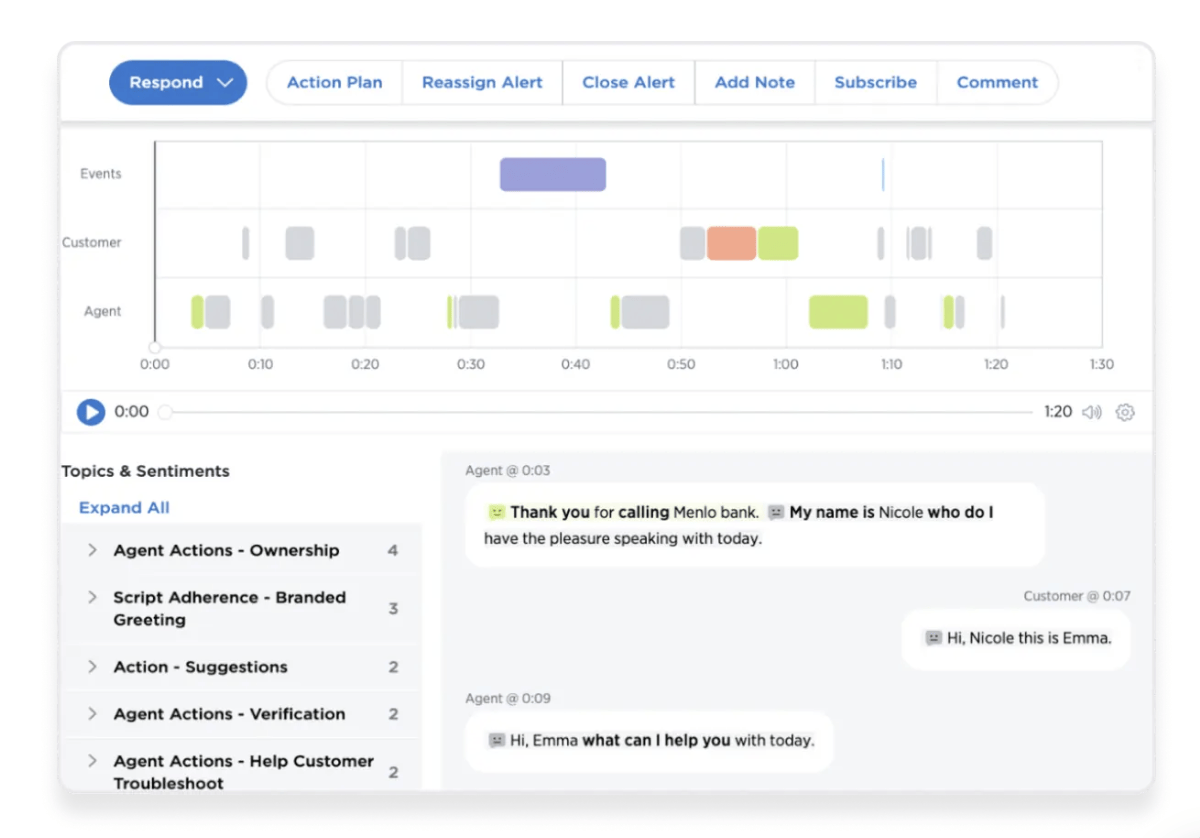Click the green sentiment icon in what can I help you
The height and width of the screenshot is (838, 1200).
tap(496, 741)
